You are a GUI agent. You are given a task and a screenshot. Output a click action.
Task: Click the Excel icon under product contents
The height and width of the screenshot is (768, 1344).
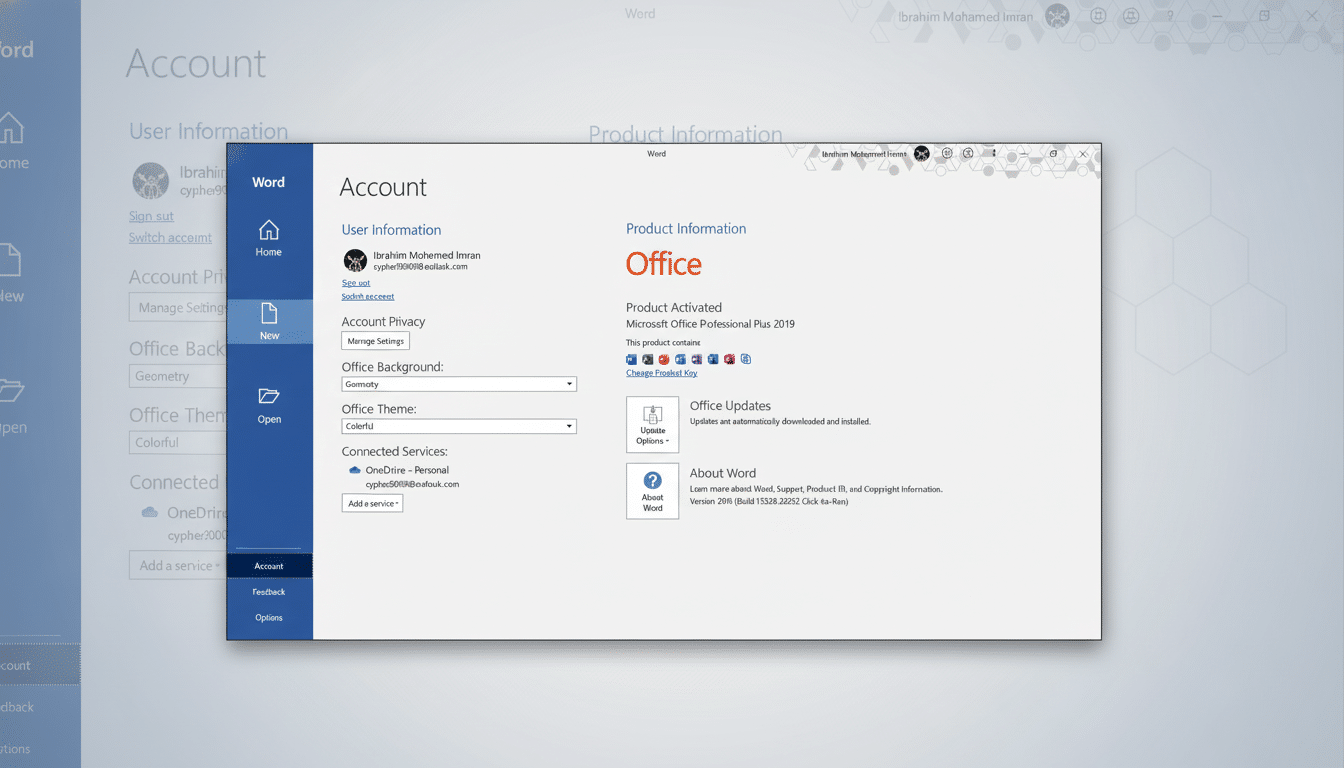[647, 358]
